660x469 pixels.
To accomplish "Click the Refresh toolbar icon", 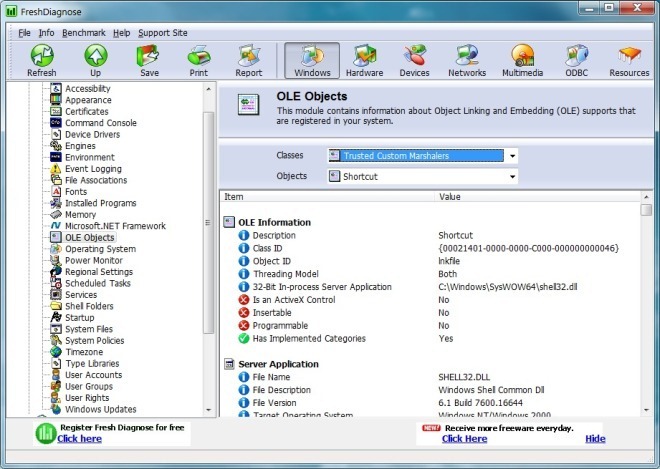I will tap(42, 61).
